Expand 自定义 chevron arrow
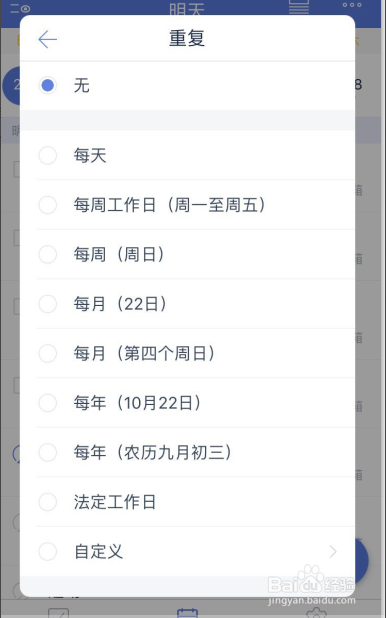Viewport: 386px width, 618px height. point(333,552)
